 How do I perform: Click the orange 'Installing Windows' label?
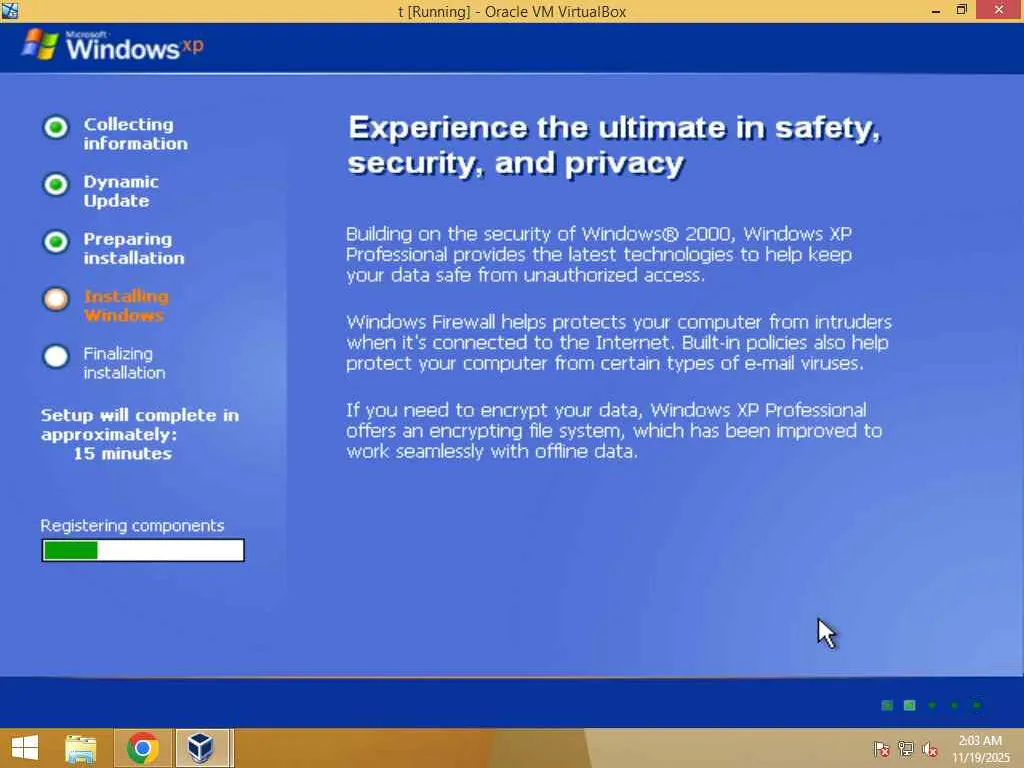coord(126,306)
